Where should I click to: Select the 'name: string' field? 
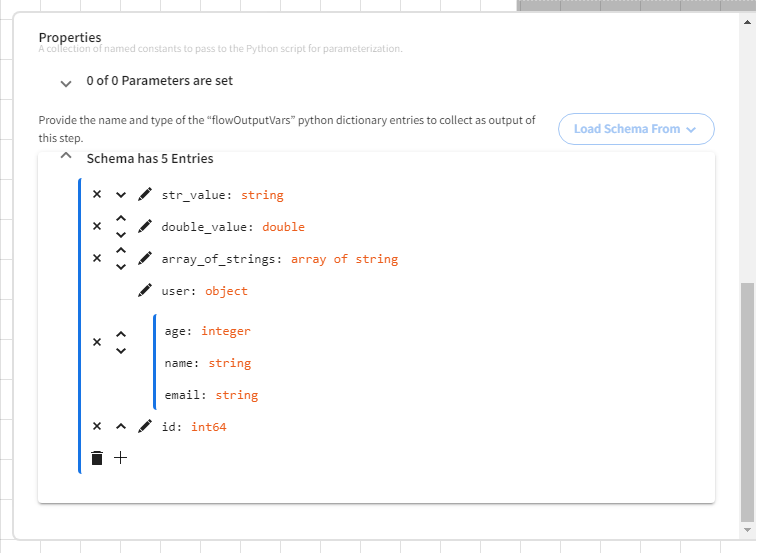point(208,363)
